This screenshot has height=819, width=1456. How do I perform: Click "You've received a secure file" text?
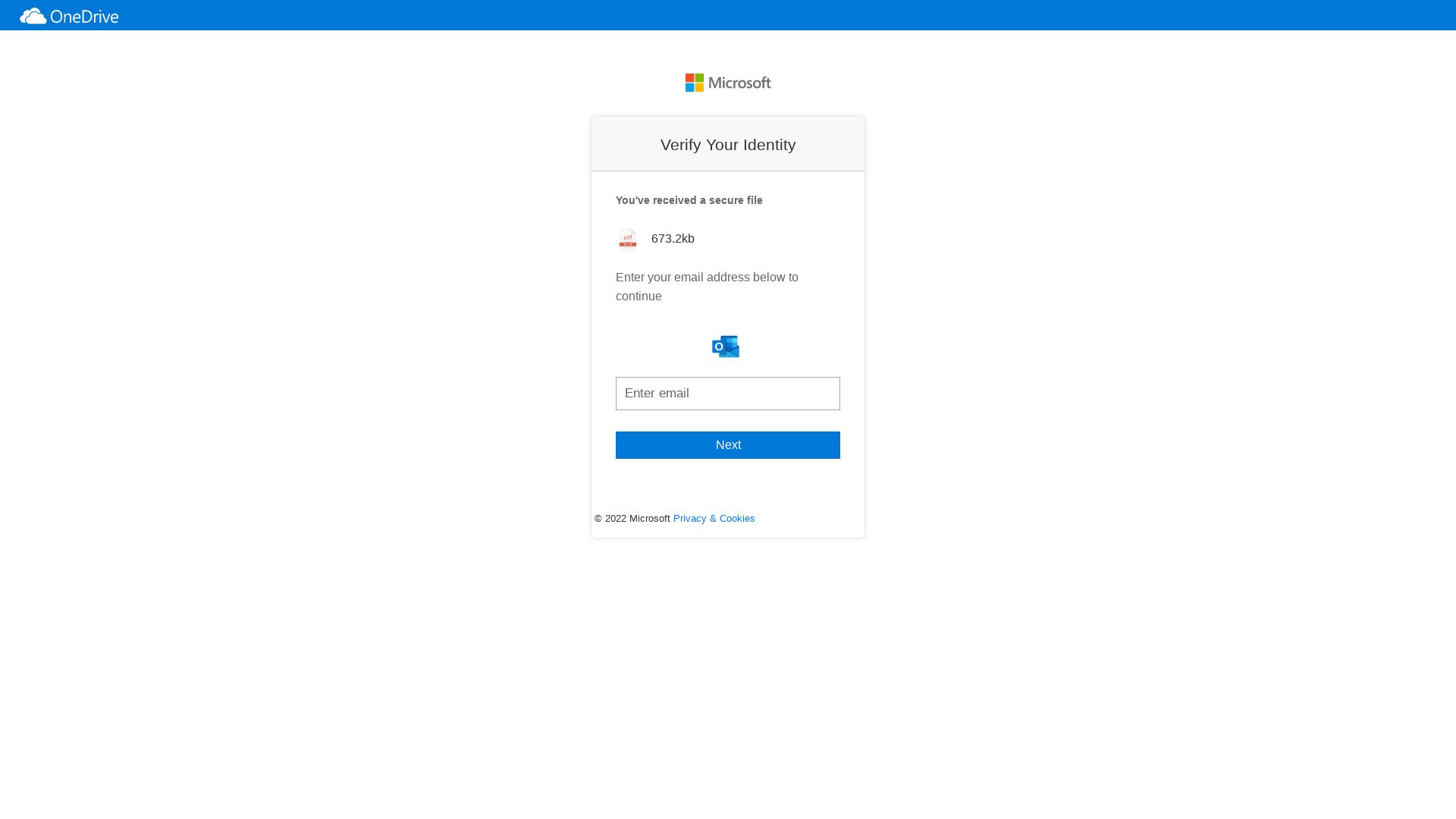point(689,200)
